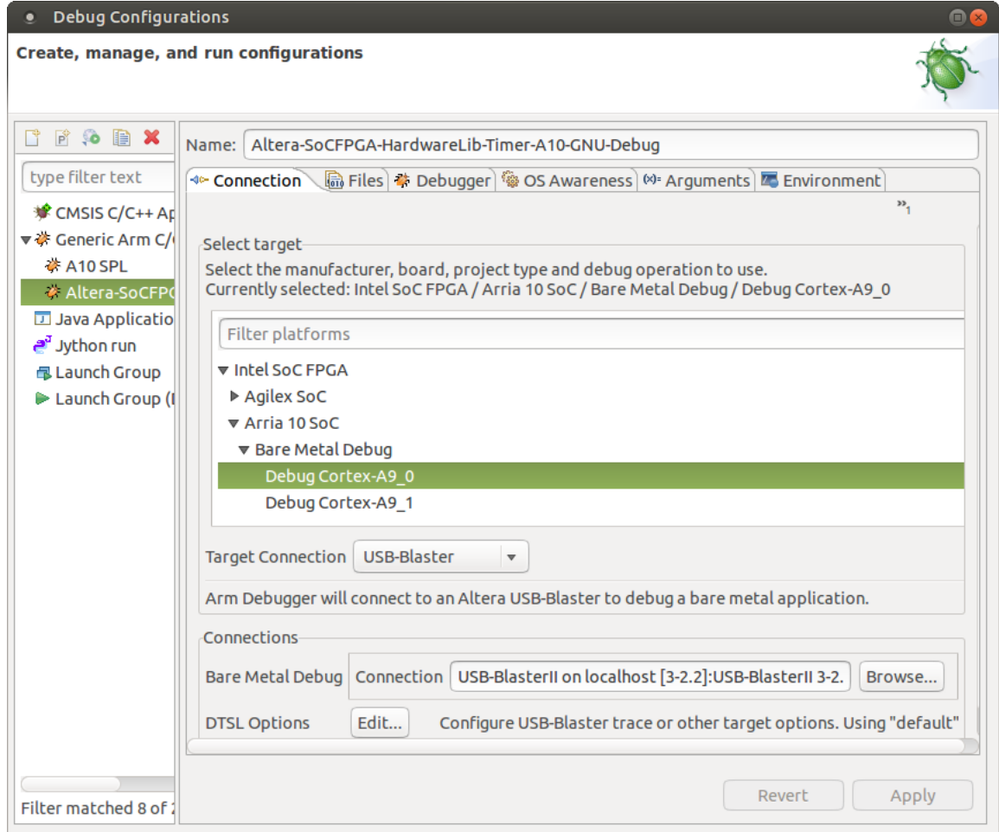Click the Launch Group icon

click(43, 372)
